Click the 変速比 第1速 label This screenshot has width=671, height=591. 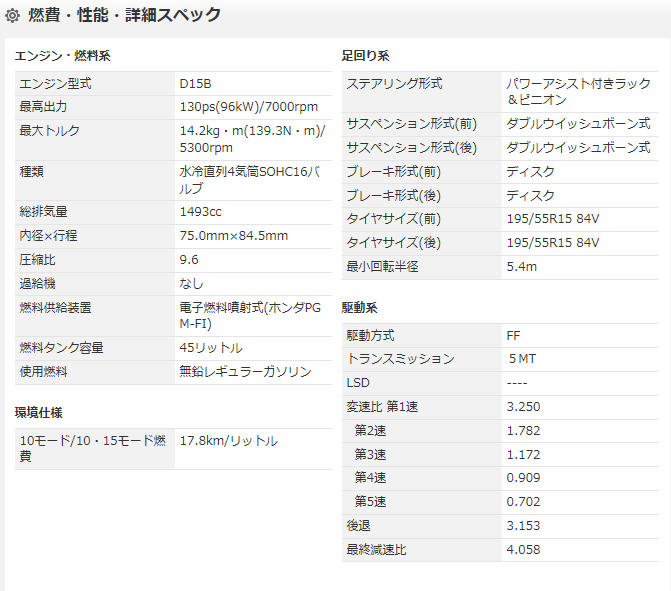(382, 407)
